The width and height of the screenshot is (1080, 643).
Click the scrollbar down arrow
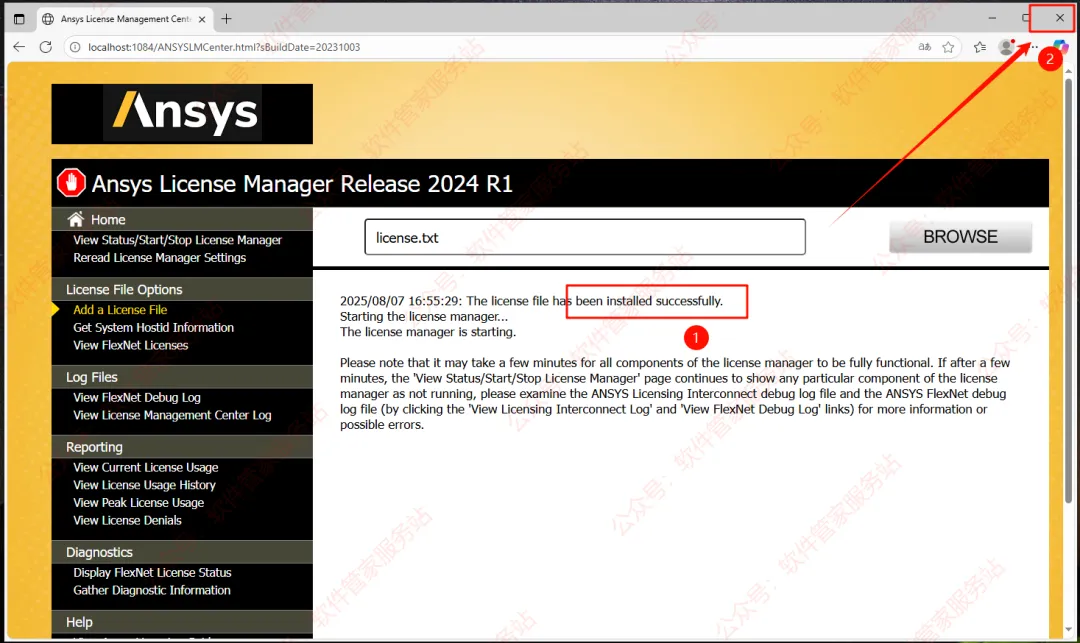(1068, 629)
